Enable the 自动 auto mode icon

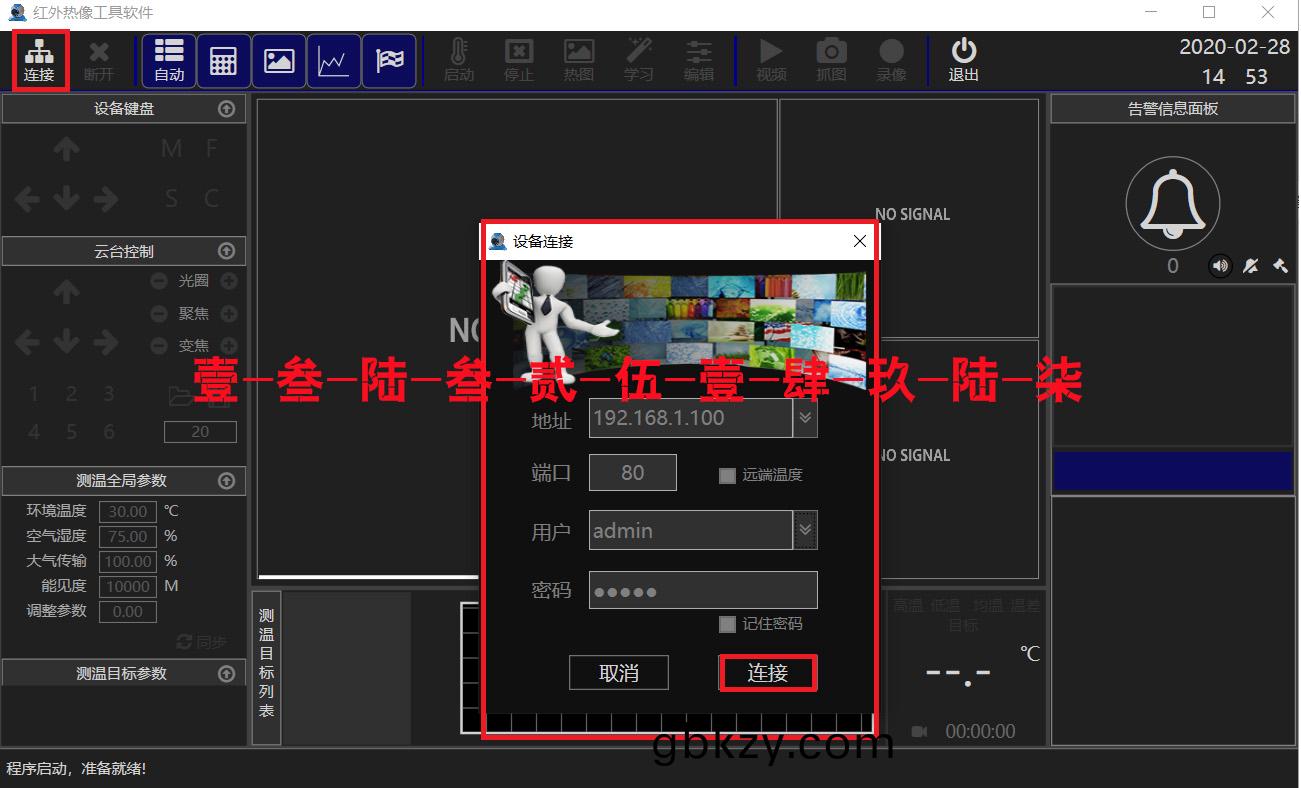(168, 60)
